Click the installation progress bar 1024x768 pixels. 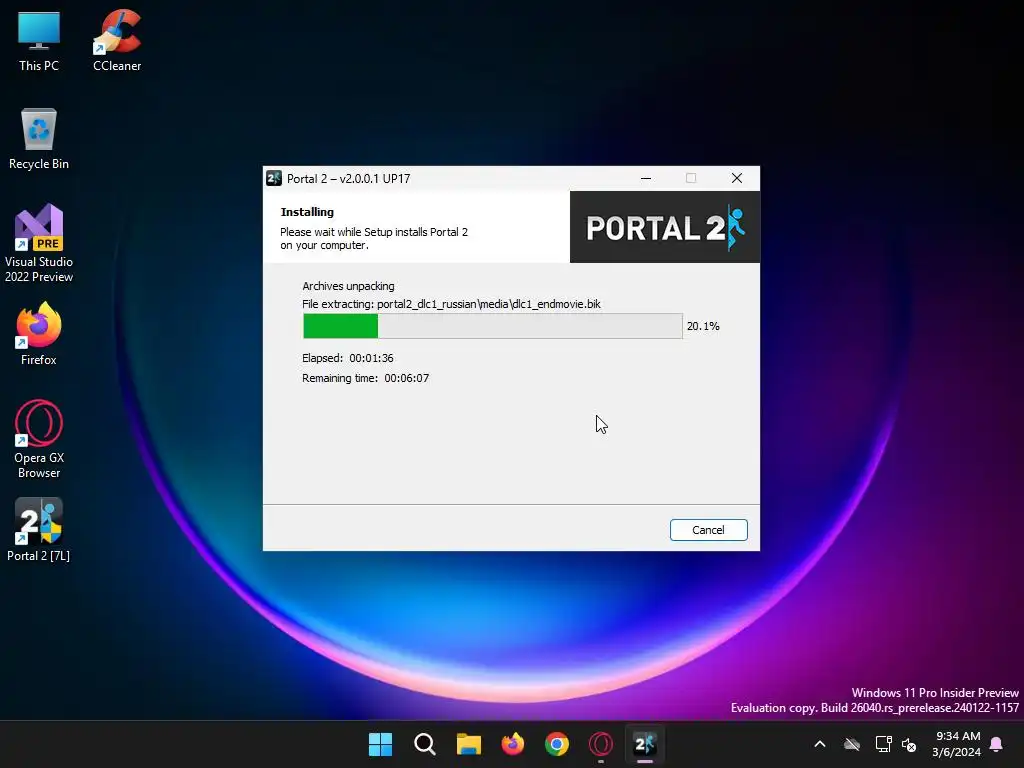tap(492, 326)
